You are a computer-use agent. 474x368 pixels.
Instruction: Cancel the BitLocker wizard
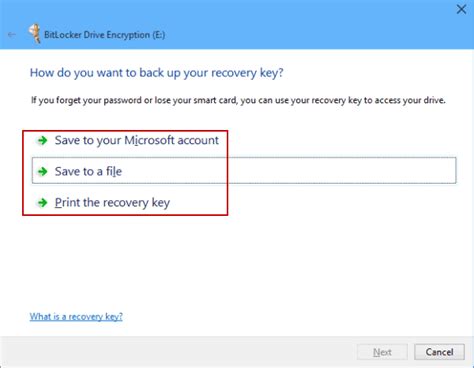tap(439, 352)
